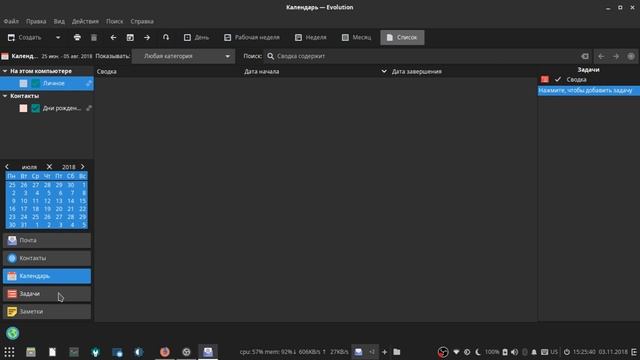Viewport: 640px width, 360px height.
Task: Select the Список list view
Action: 402,38
